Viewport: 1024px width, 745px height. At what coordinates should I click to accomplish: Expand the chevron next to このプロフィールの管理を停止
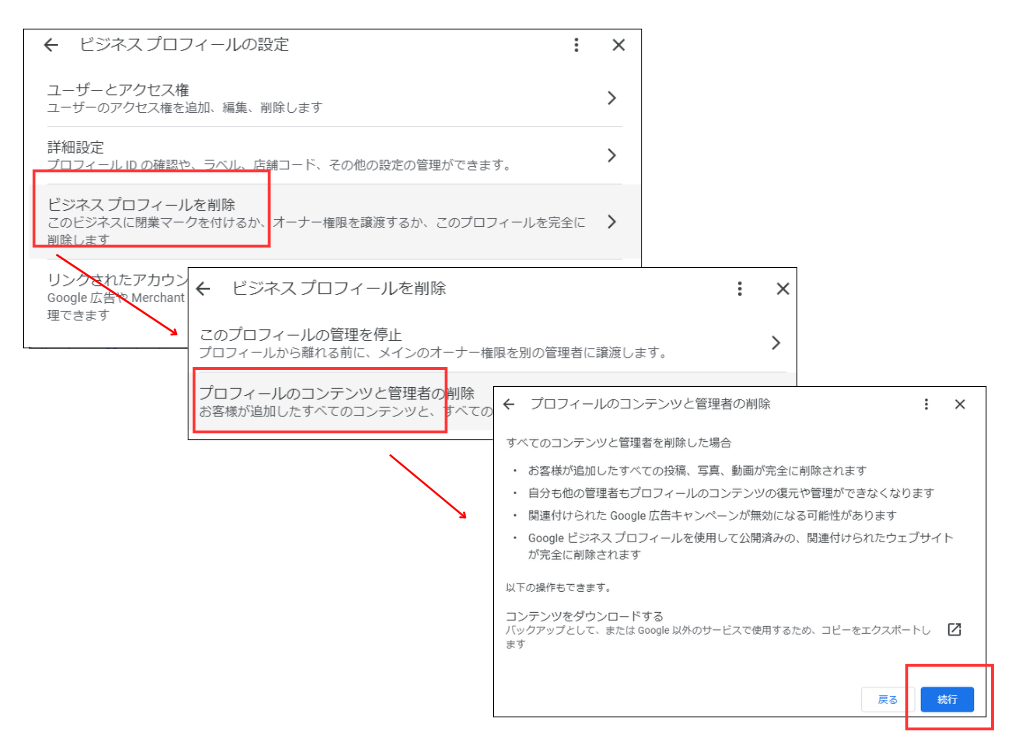point(776,341)
